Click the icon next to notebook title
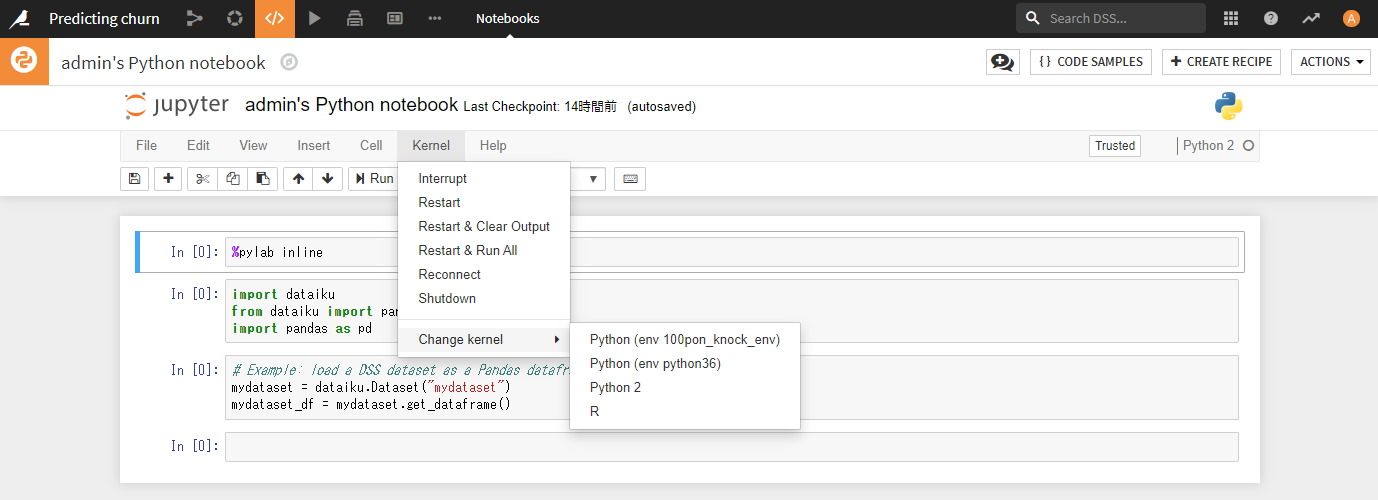 pyautogui.click(x=289, y=62)
